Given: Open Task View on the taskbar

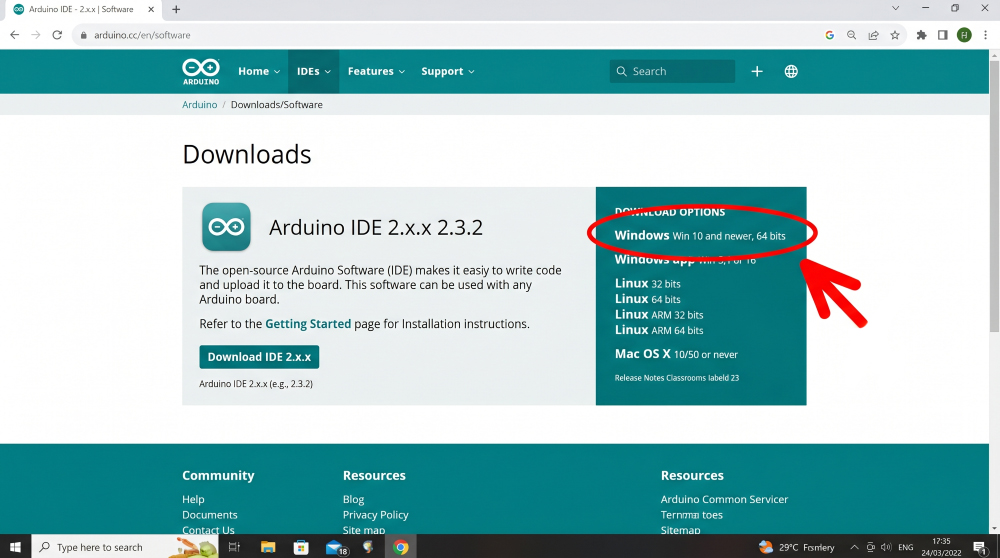Looking at the screenshot, I should [234, 547].
